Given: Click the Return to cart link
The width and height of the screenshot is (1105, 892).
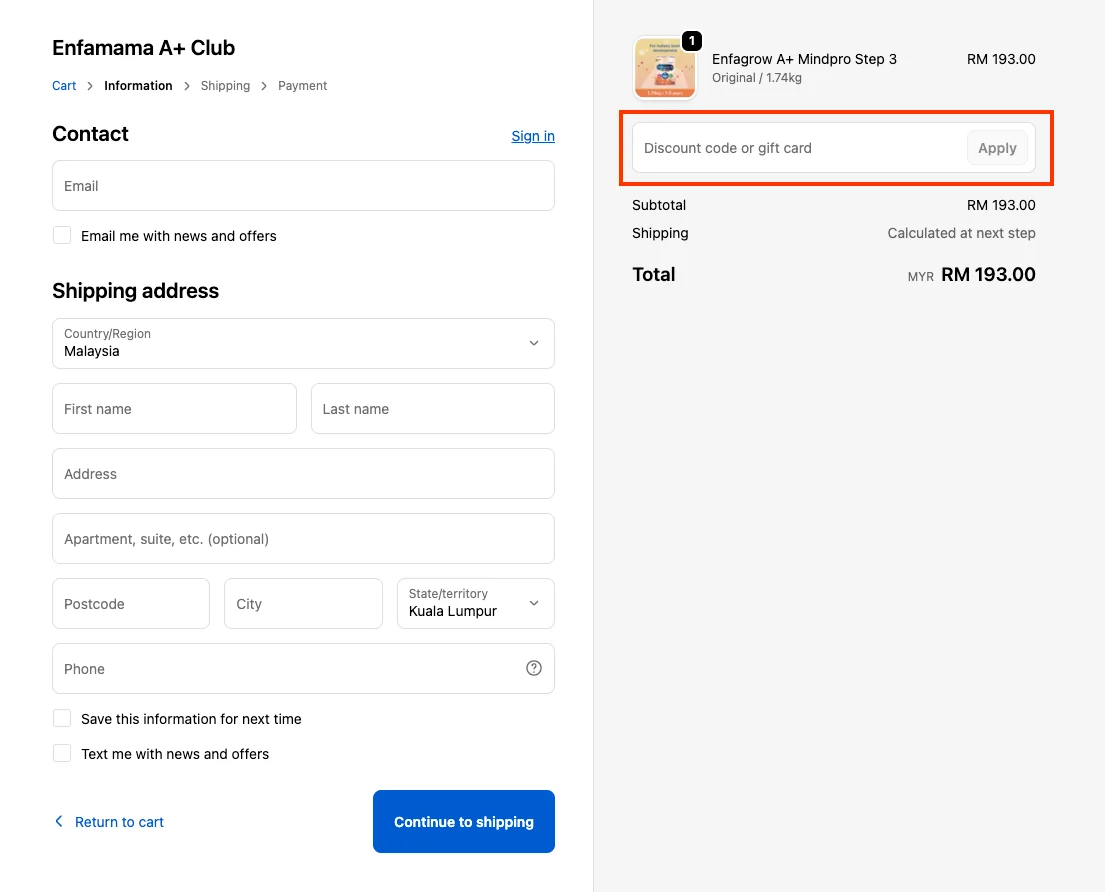Looking at the screenshot, I should coord(119,822).
